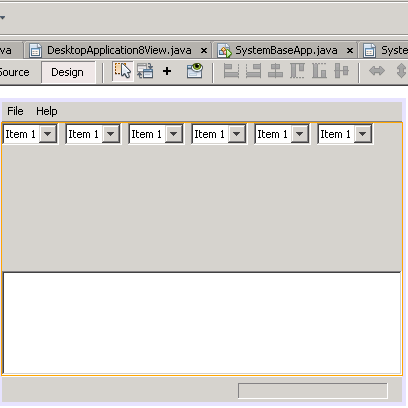Click the plus add icon in toolbar
This screenshot has height=408, width=408.
[x=167, y=71]
